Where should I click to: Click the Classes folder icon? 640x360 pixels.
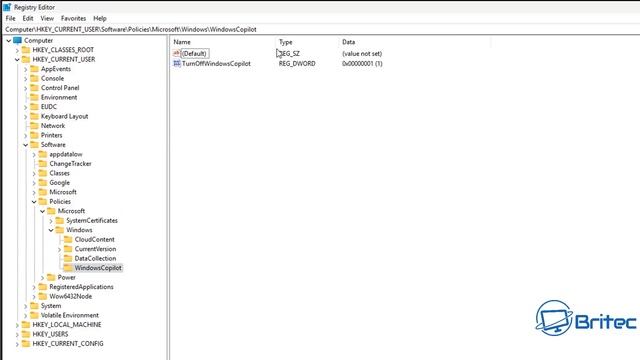click(43, 173)
